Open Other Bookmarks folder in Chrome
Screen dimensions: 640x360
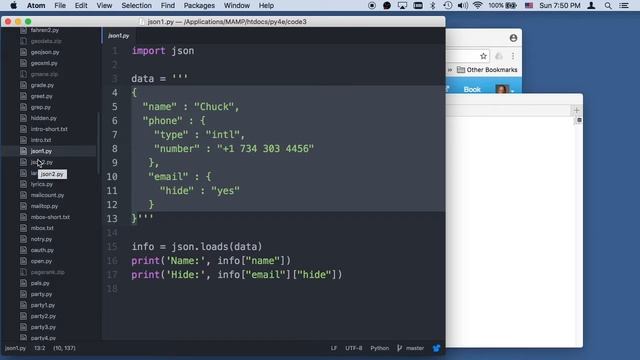click(x=487, y=70)
